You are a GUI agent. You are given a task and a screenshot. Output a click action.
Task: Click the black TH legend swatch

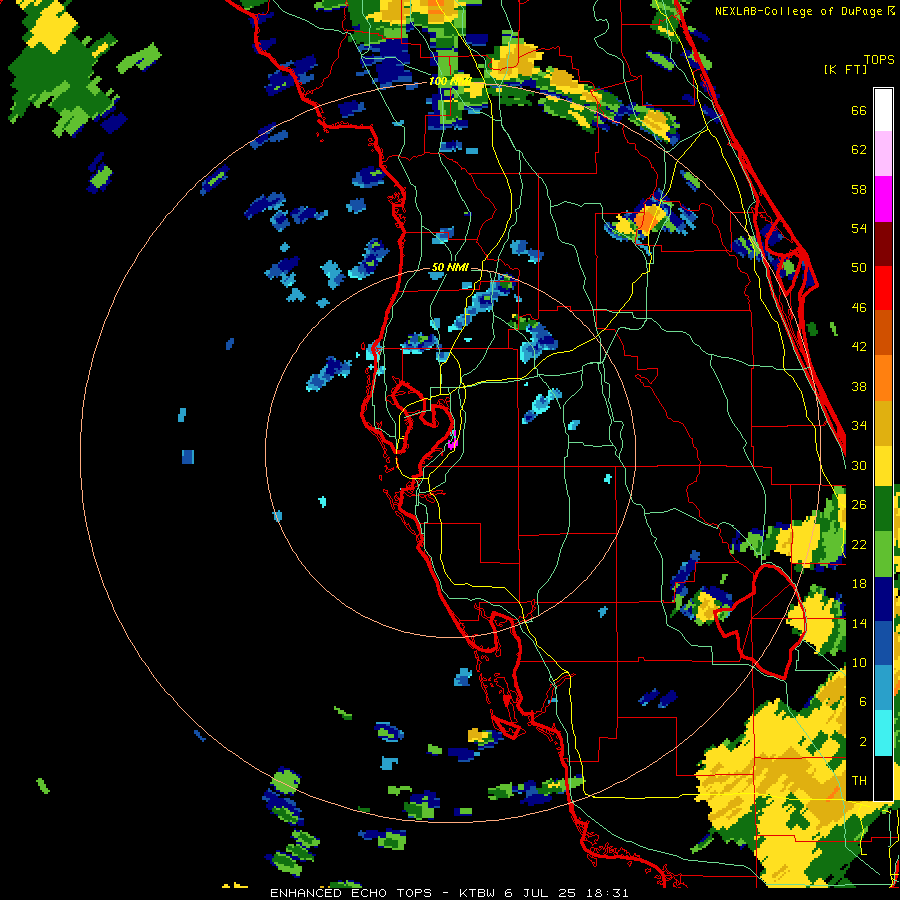click(883, 778)
